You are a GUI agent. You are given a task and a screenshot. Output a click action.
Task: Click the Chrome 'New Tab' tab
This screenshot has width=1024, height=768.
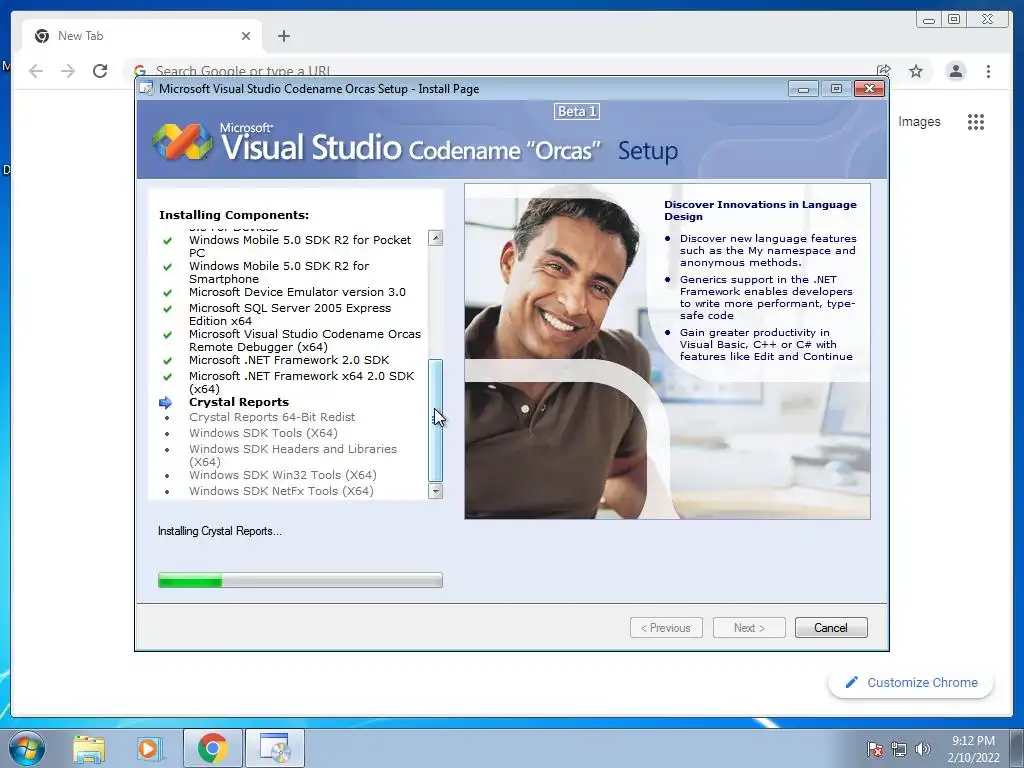(142, 36)
